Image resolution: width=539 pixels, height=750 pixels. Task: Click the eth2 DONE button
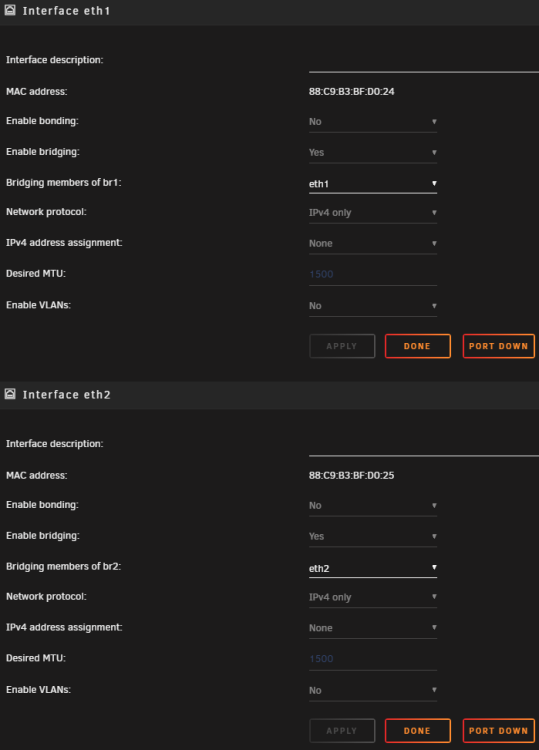[x=418, y=730]
